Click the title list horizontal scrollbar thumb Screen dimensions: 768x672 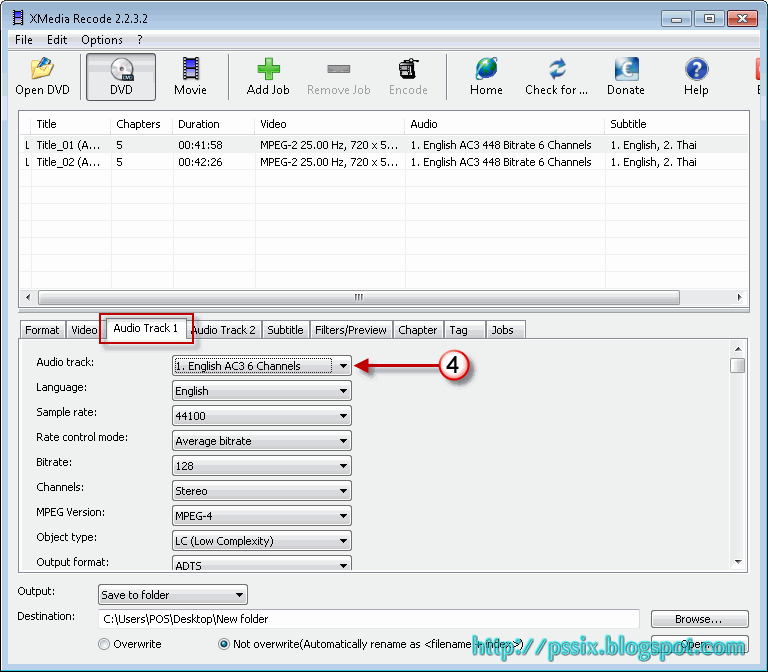359,297
